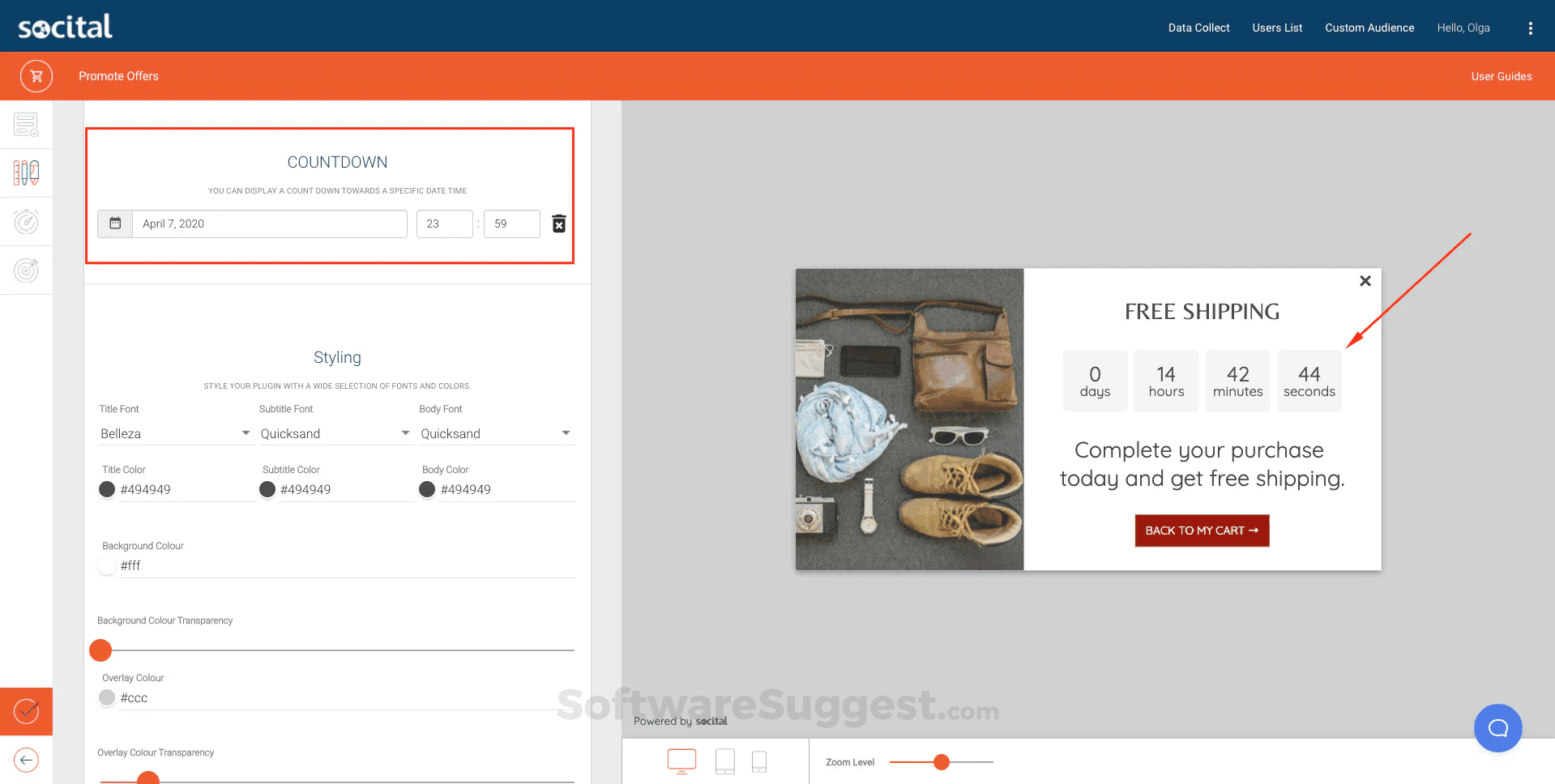Click the back arrow at bottom of sidebar
The height and width of the screenshot is (784, 1555).
pos(25,760)
